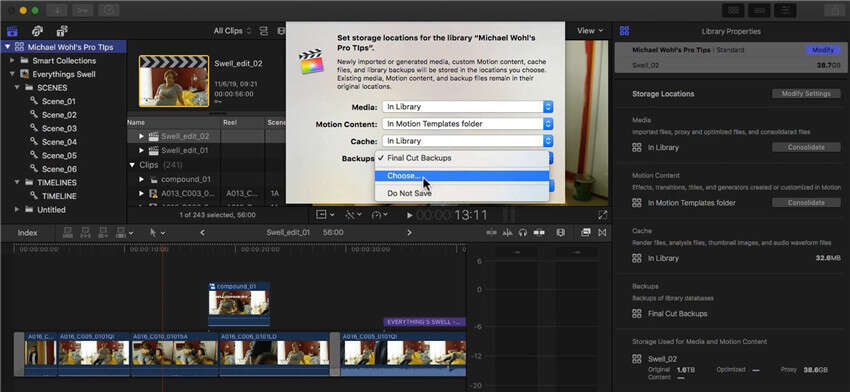Click the Background Tasks checkmark button
850x392 pixels.
(110, 10)
